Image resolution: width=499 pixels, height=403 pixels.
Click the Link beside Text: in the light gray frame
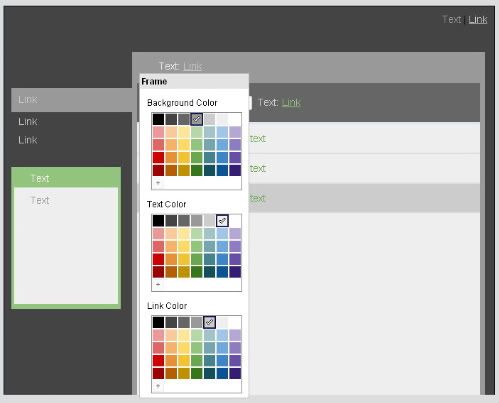tap(192, 66)
